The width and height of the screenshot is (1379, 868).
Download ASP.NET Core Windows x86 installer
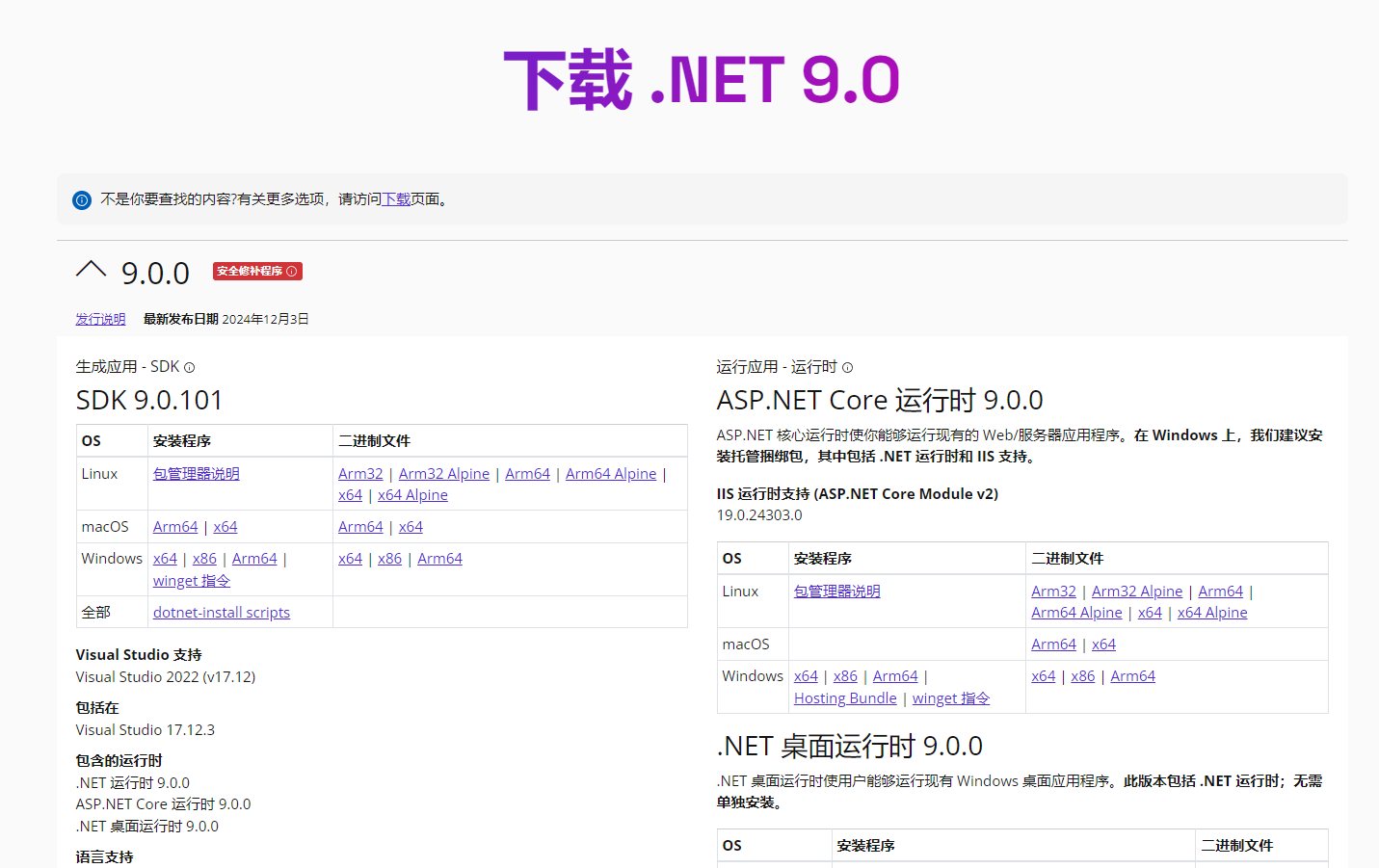(845, 676)
